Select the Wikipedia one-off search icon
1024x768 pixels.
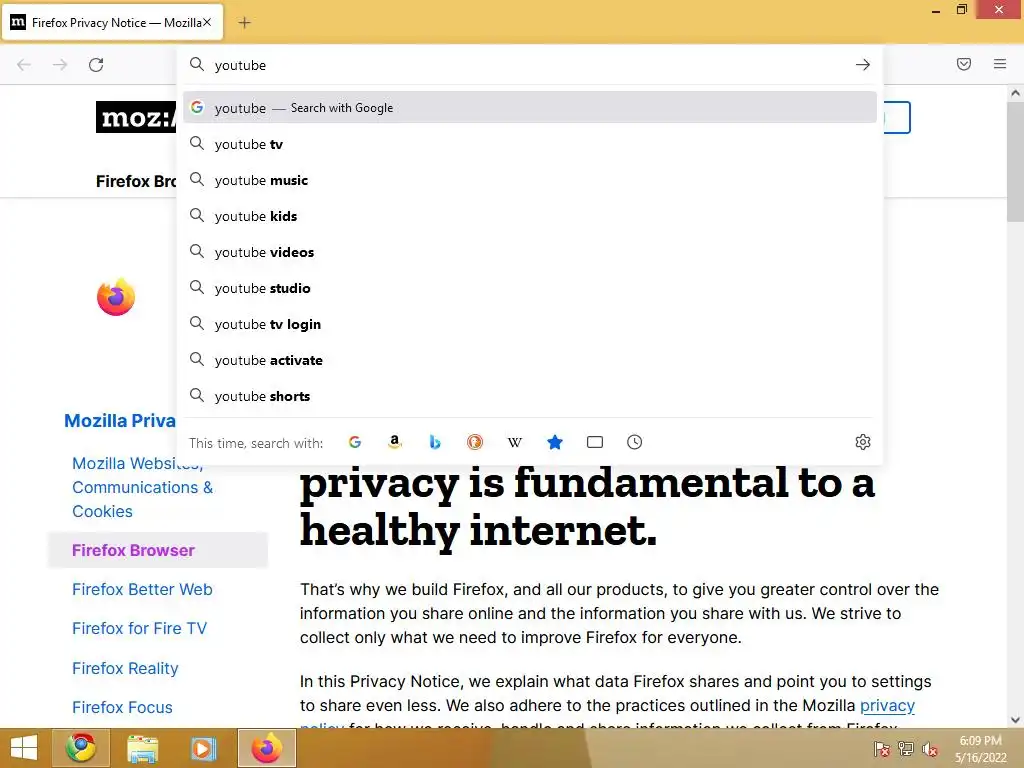pos(515,442)
